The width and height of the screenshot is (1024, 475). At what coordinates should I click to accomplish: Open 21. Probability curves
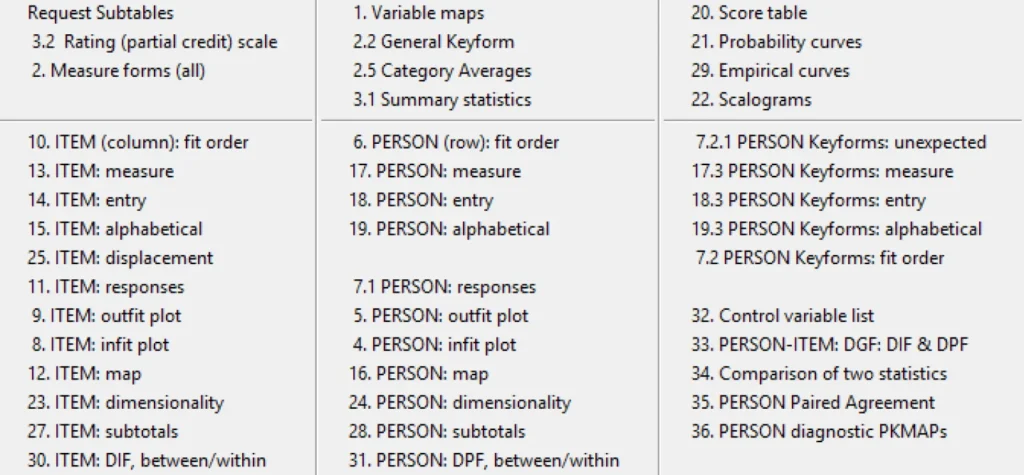coord(775,43)
